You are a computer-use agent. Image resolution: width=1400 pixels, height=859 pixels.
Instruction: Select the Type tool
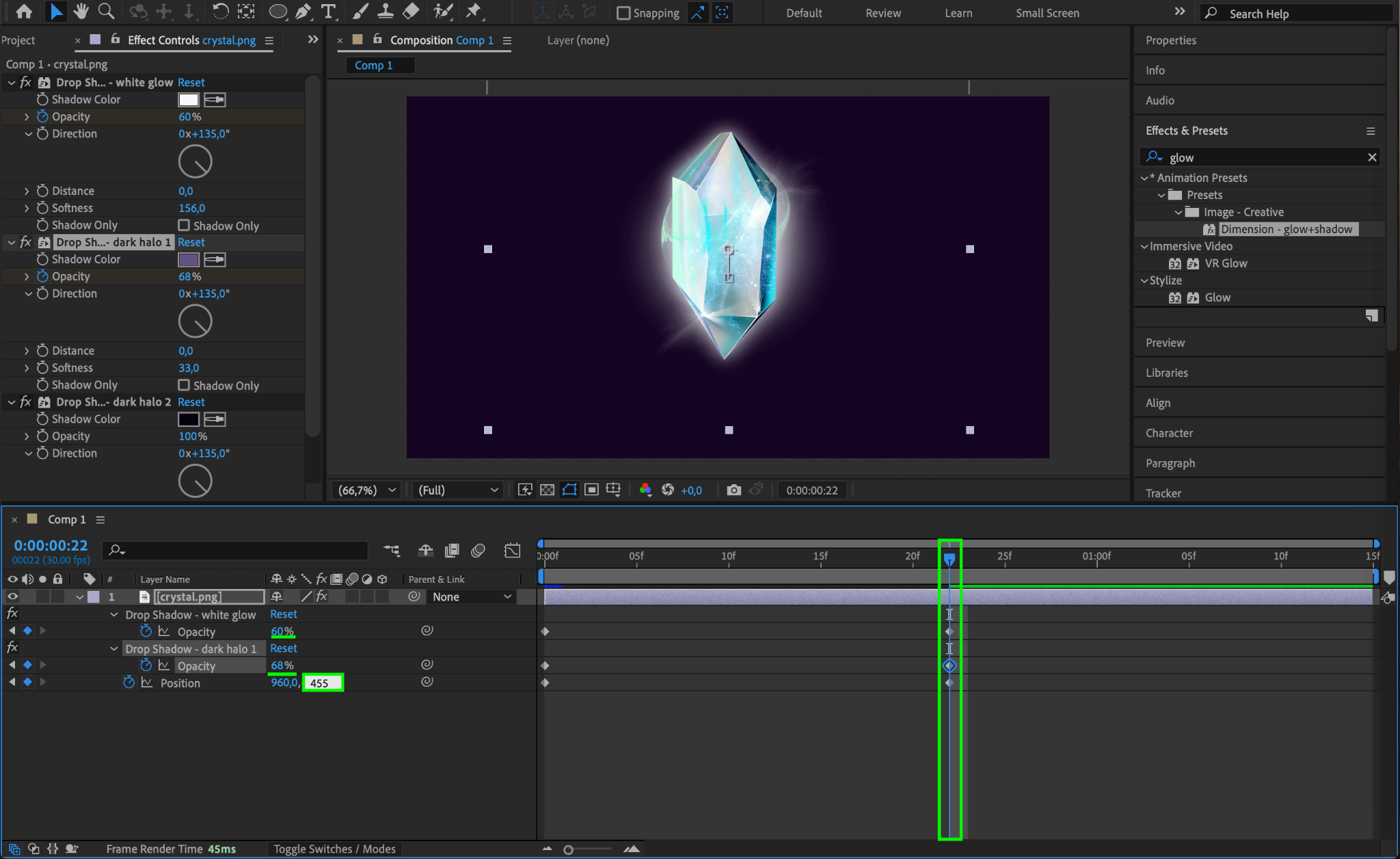[329, 12]
